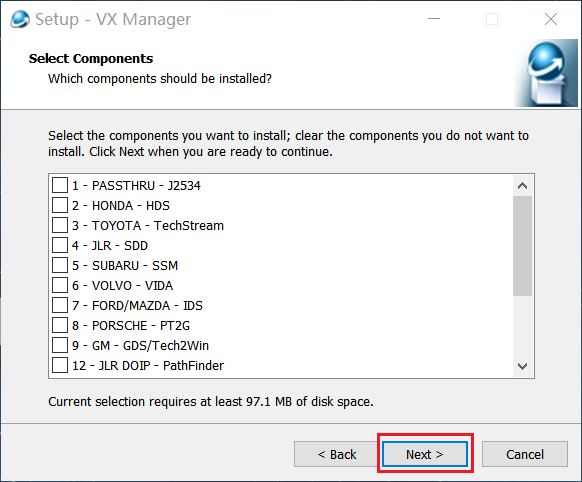Check the 5 - SUBARU - SSM checkbox
The width and height of the screenshot is (582, 482).
tap(60, 265)
